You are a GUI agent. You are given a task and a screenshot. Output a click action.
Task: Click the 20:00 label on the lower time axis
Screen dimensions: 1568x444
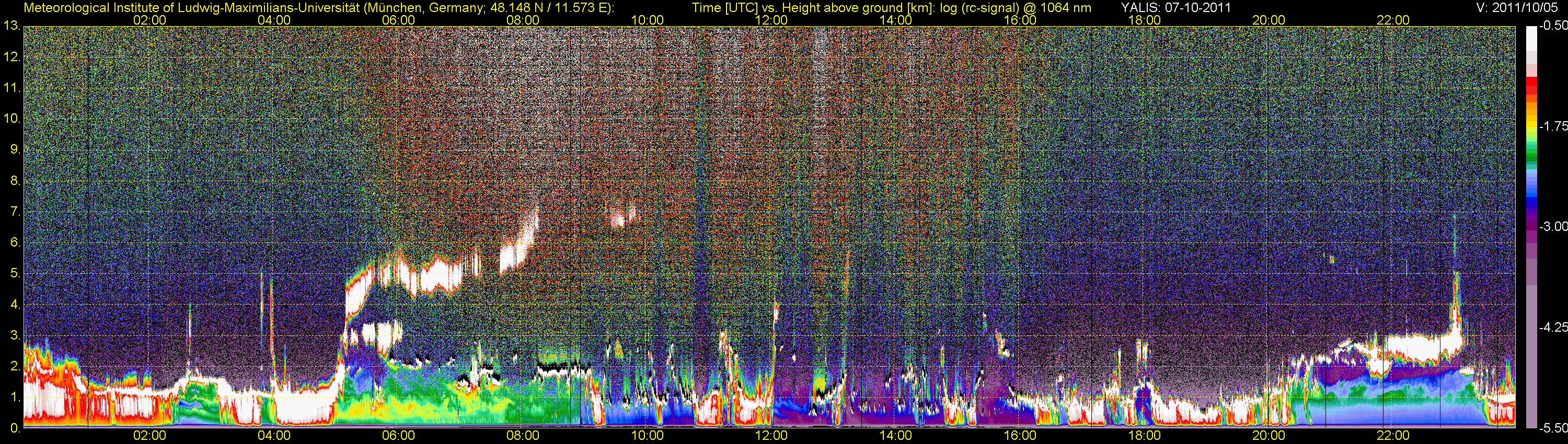[x=1269, y=436]
